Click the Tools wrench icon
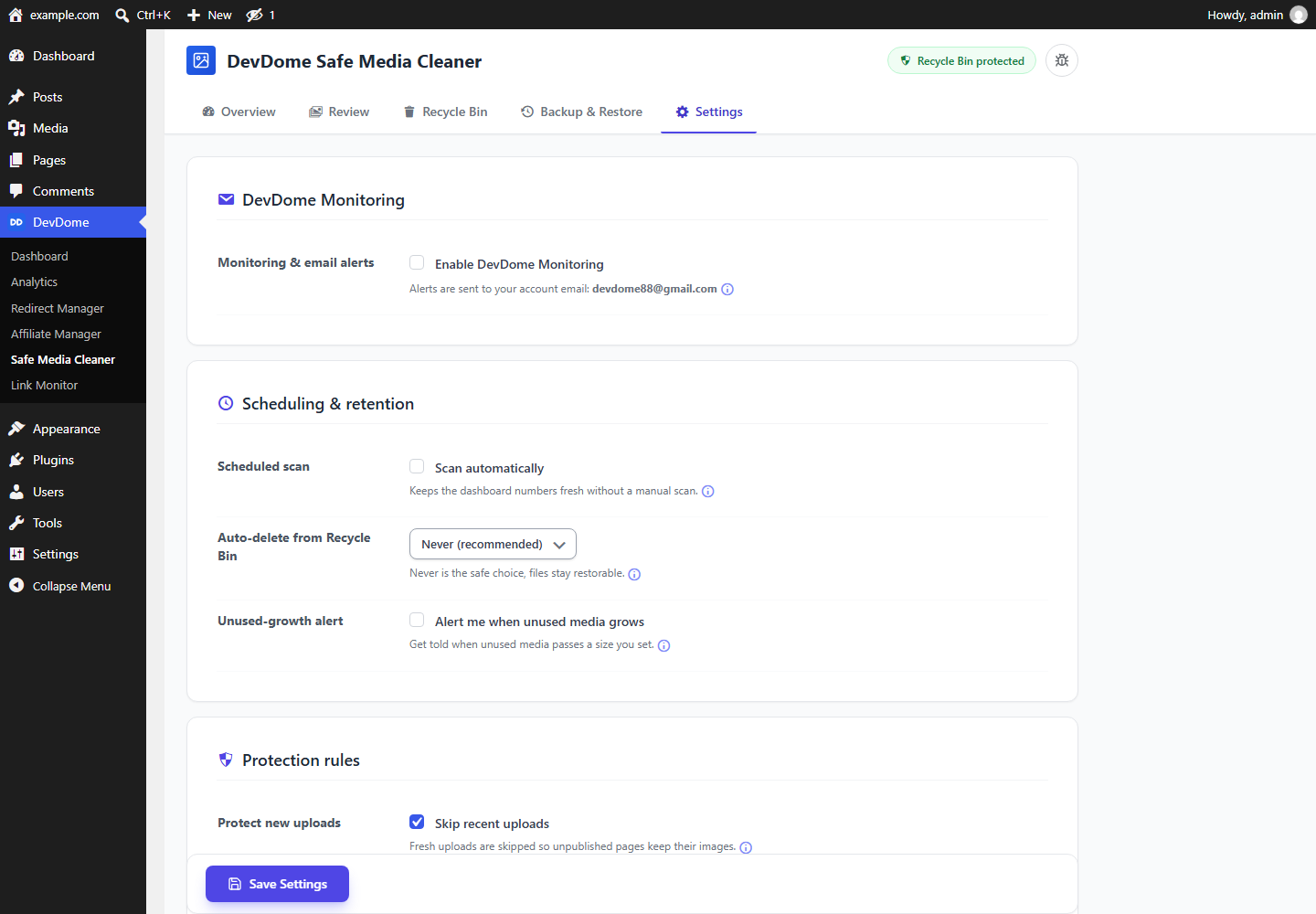1316x914 pixels. (x=16, y=523)
